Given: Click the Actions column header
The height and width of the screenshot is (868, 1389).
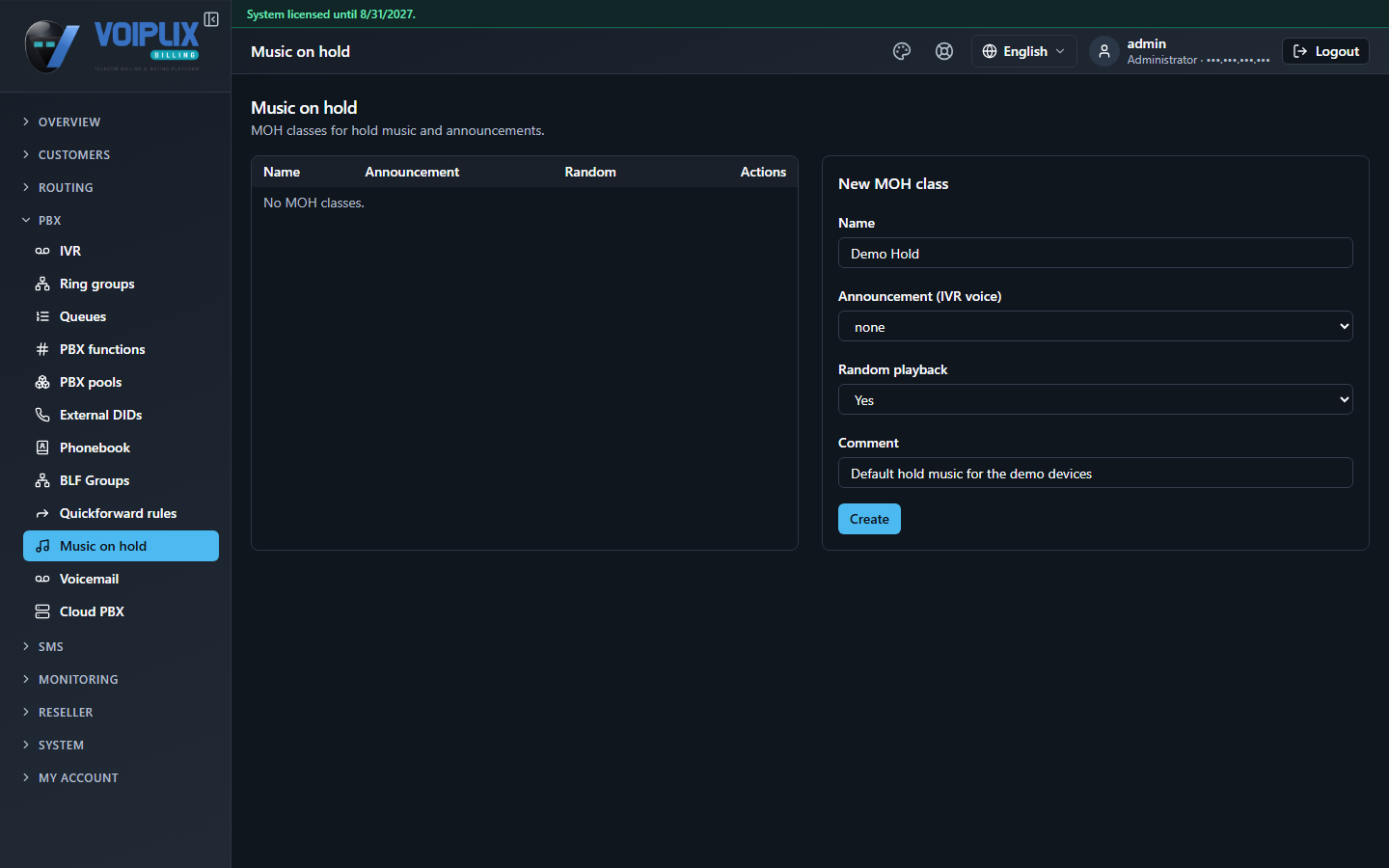Looking at the screenshot, I should point(763,172).
